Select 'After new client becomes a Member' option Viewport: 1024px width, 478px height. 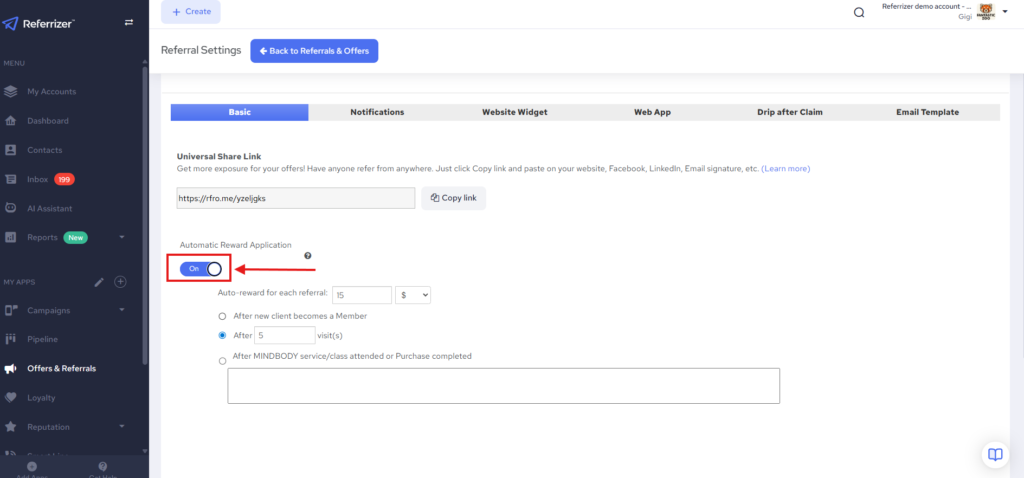(222, 316)
